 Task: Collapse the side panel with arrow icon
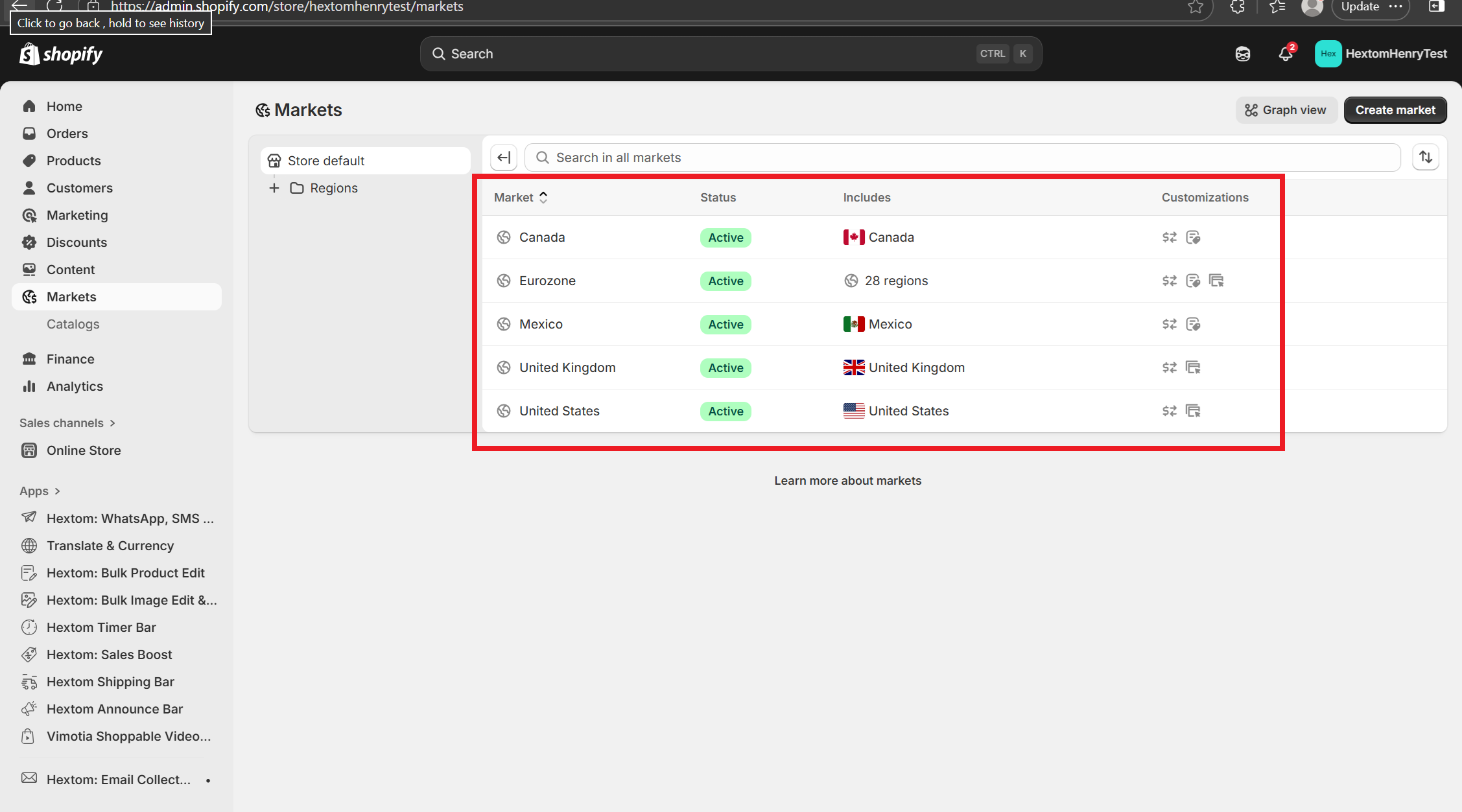(x=504, y=157)
